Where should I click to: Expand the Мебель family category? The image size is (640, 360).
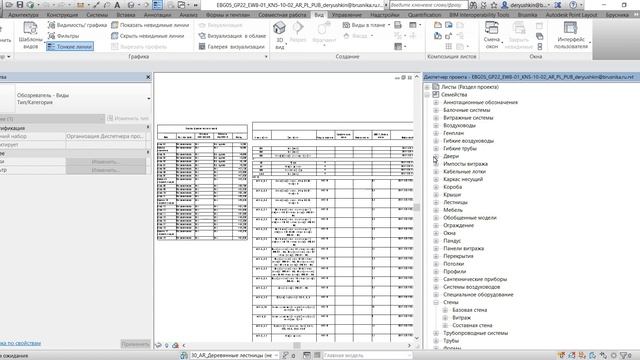(x=436, y=210)
